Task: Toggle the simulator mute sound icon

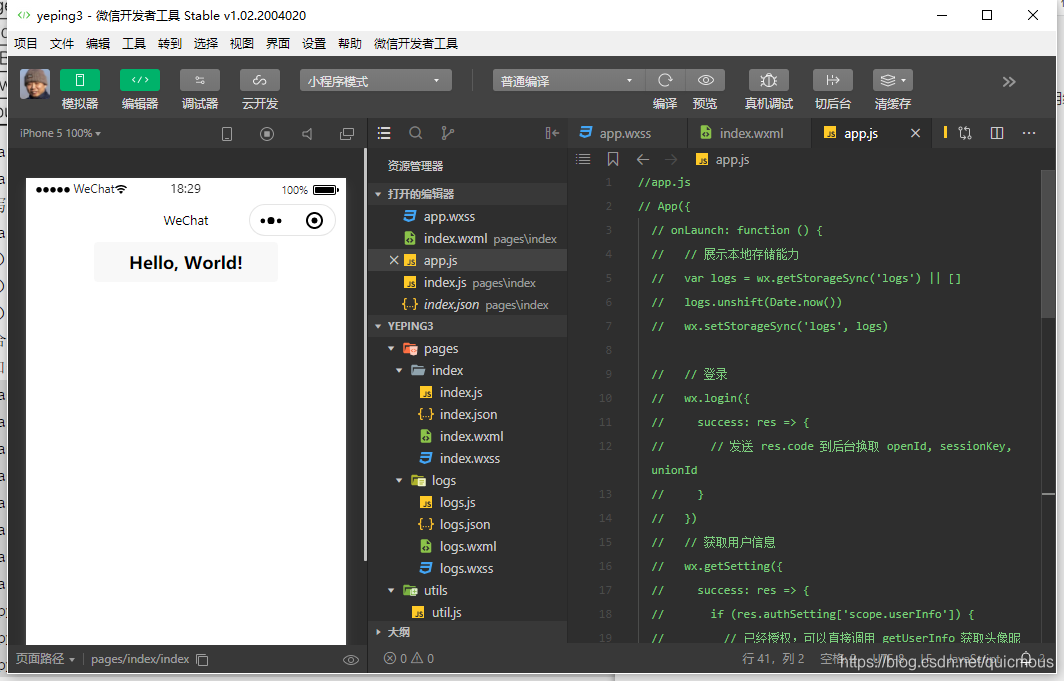Action: 307,134
